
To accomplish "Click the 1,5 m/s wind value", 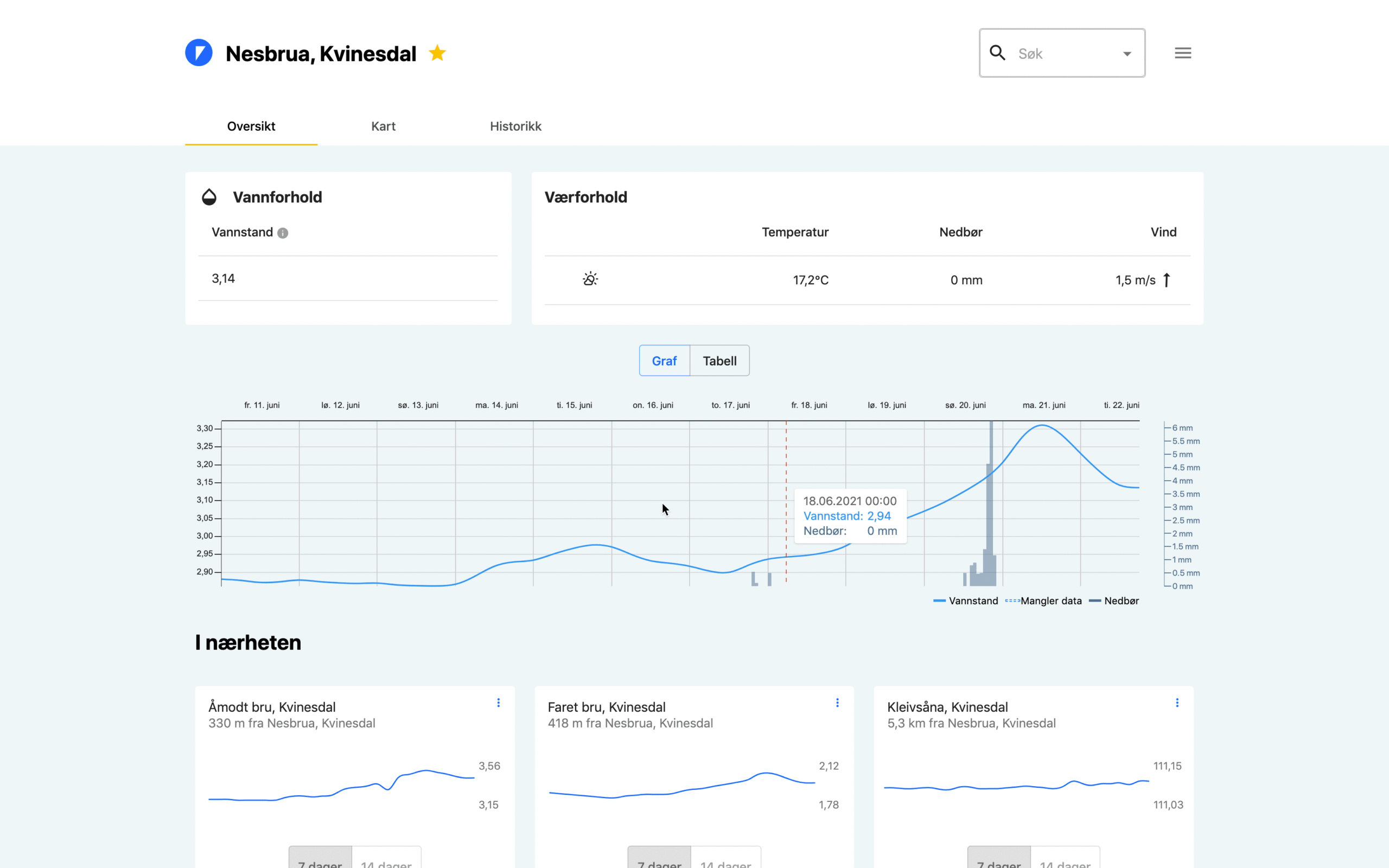I will tap(1135, 280).
